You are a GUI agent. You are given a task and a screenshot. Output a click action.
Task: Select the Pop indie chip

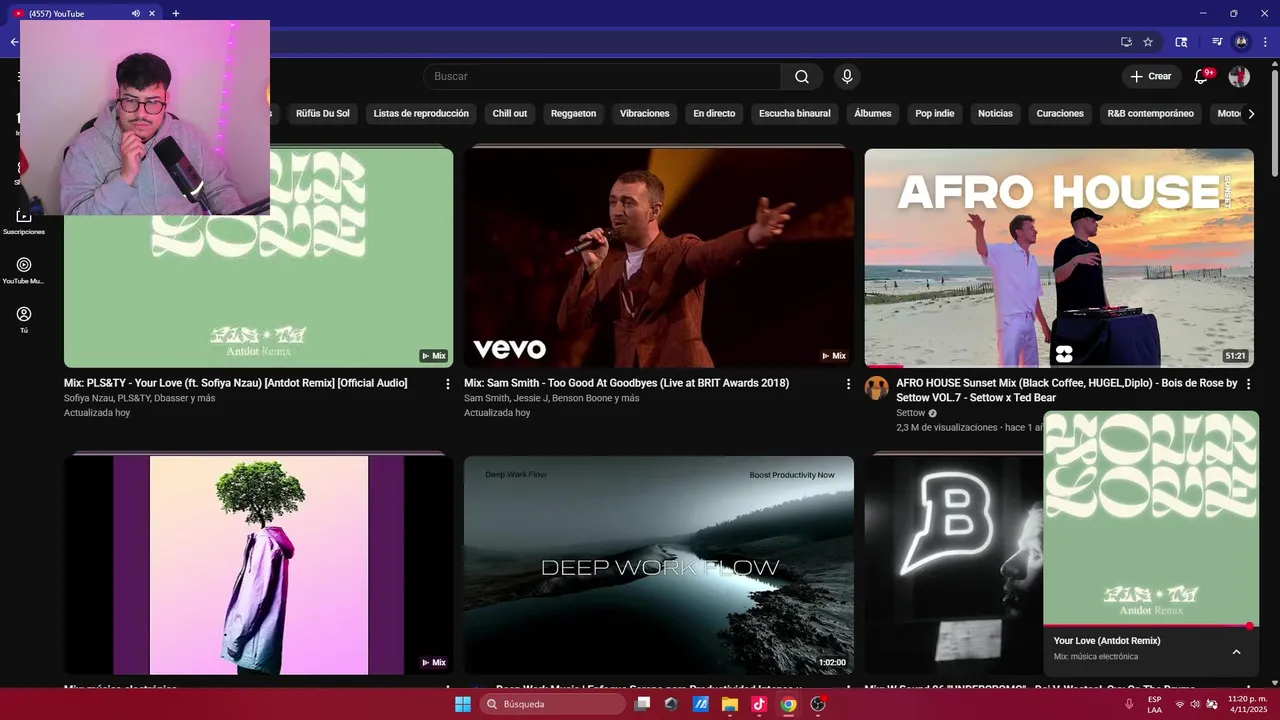point(935,114)
